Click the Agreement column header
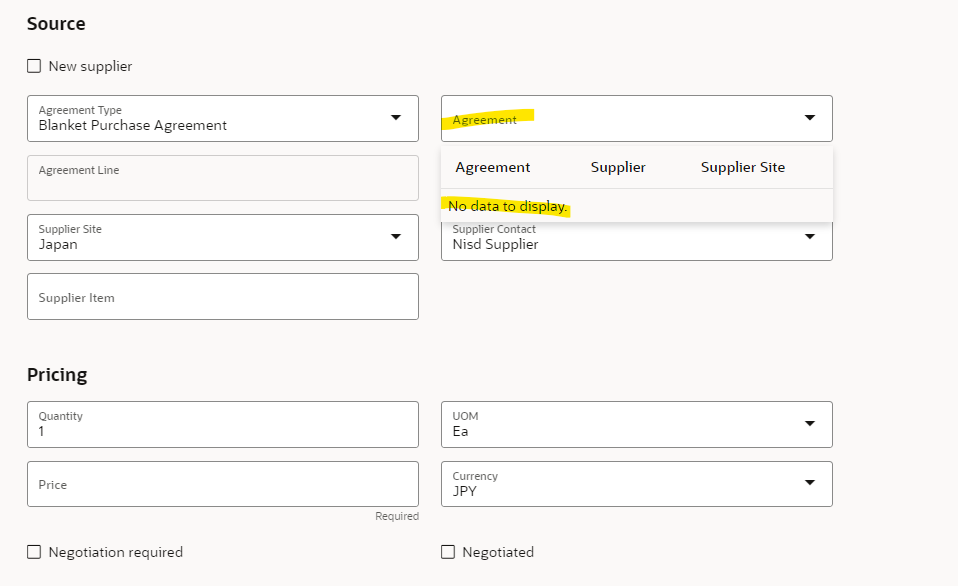This screenshot has height=586, width=958. click(493, 167)
